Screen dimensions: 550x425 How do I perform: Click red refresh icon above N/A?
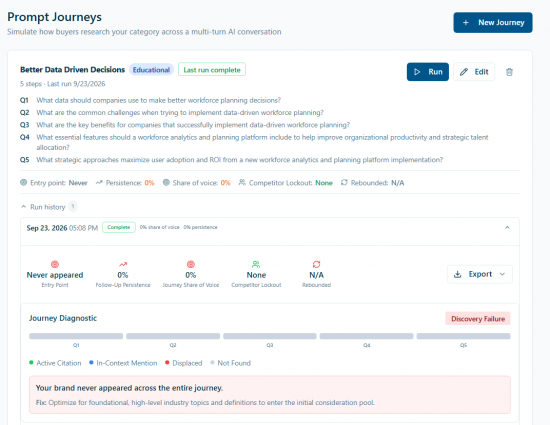tap(316, 264)
